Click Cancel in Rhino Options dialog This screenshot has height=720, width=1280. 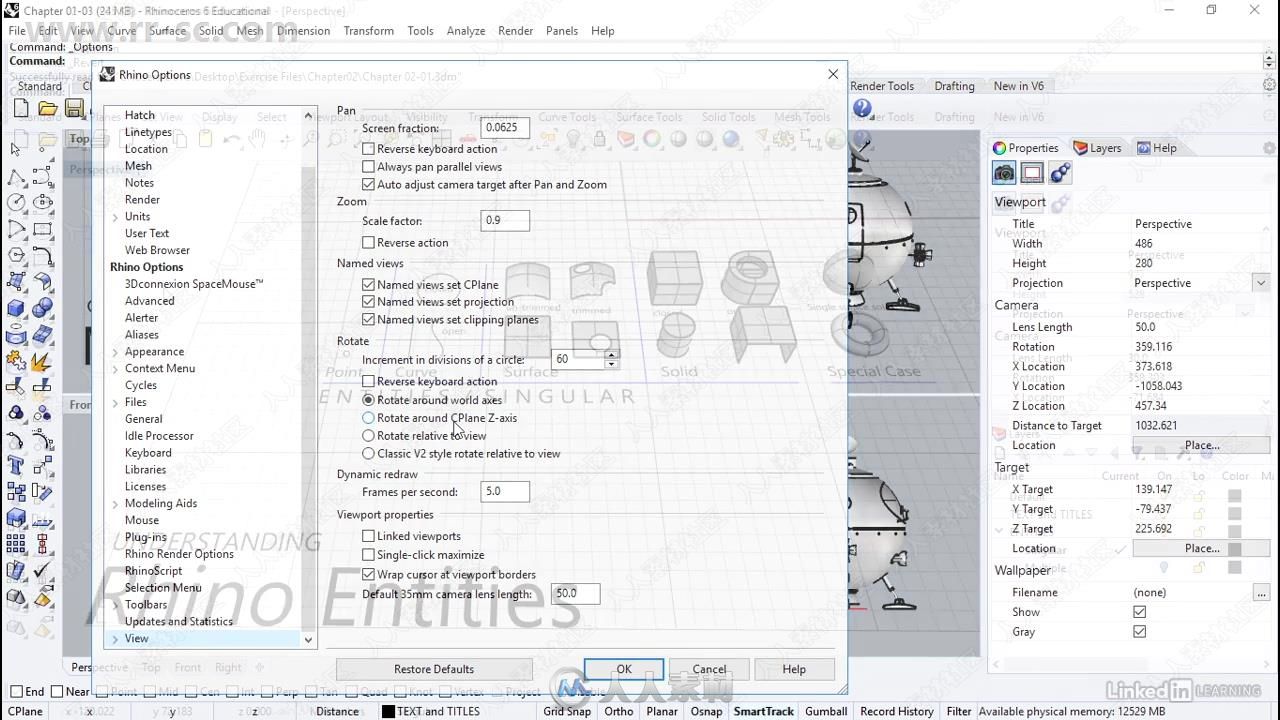(x=709, y=669)
